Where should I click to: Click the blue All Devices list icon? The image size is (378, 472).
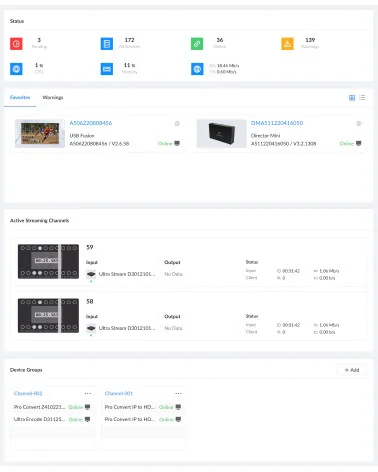[107, 44]
